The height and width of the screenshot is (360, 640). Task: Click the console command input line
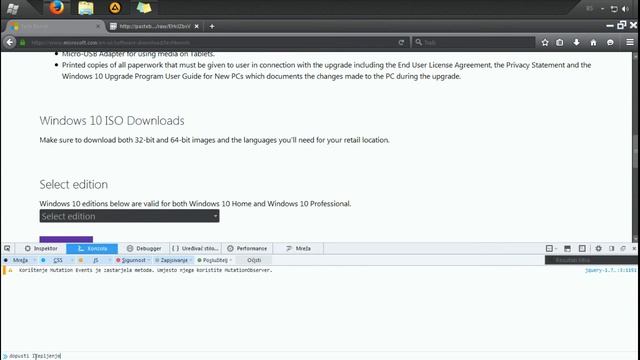coord(320,356)
